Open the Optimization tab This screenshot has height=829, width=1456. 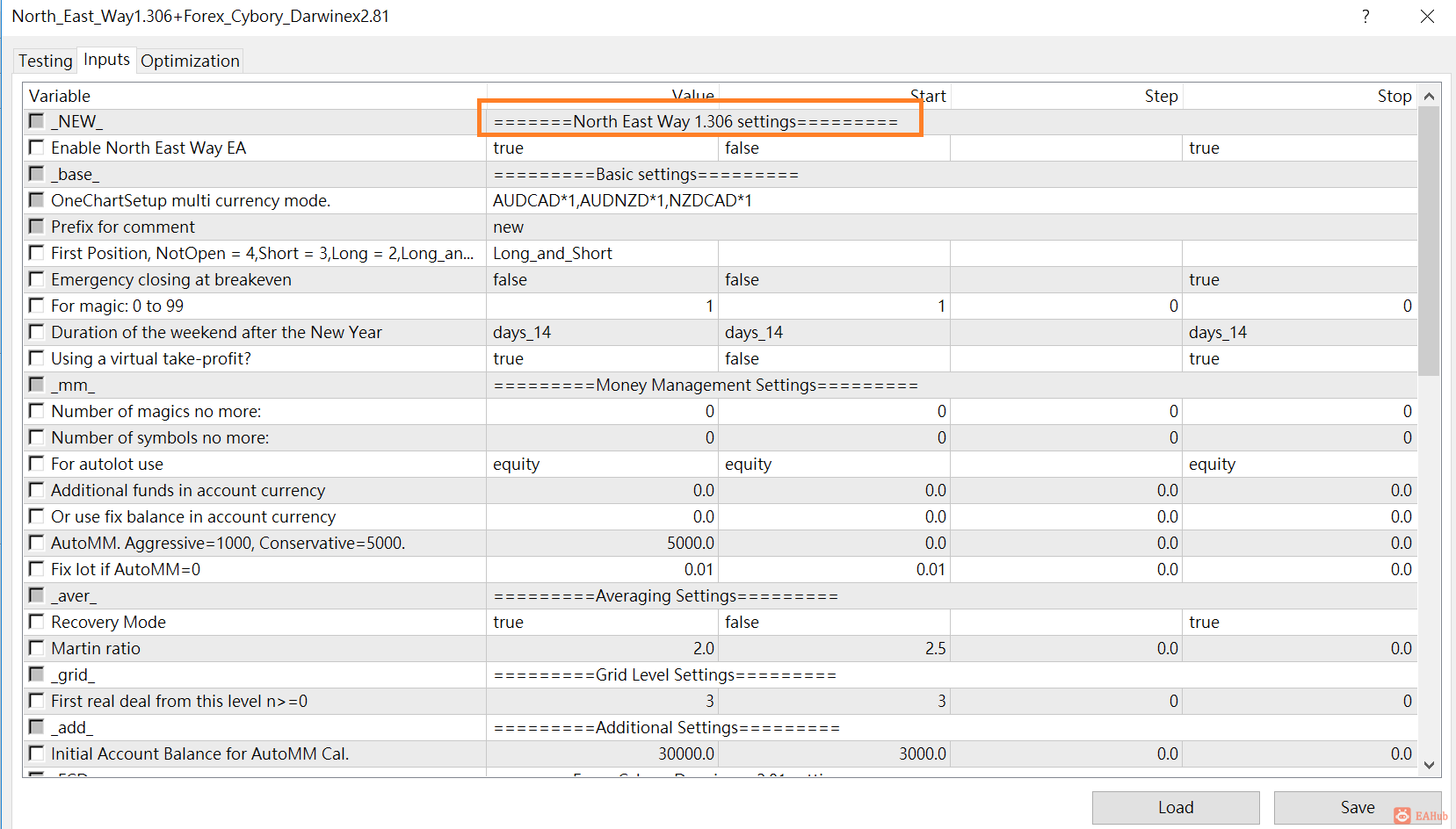pos(190,61)
